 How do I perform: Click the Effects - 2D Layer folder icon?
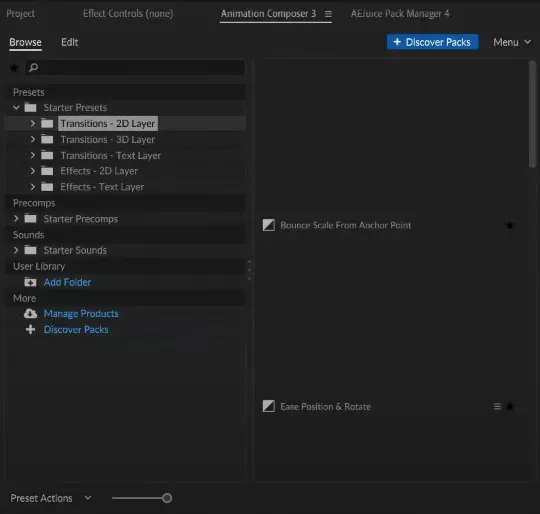(x=47, y=171)
